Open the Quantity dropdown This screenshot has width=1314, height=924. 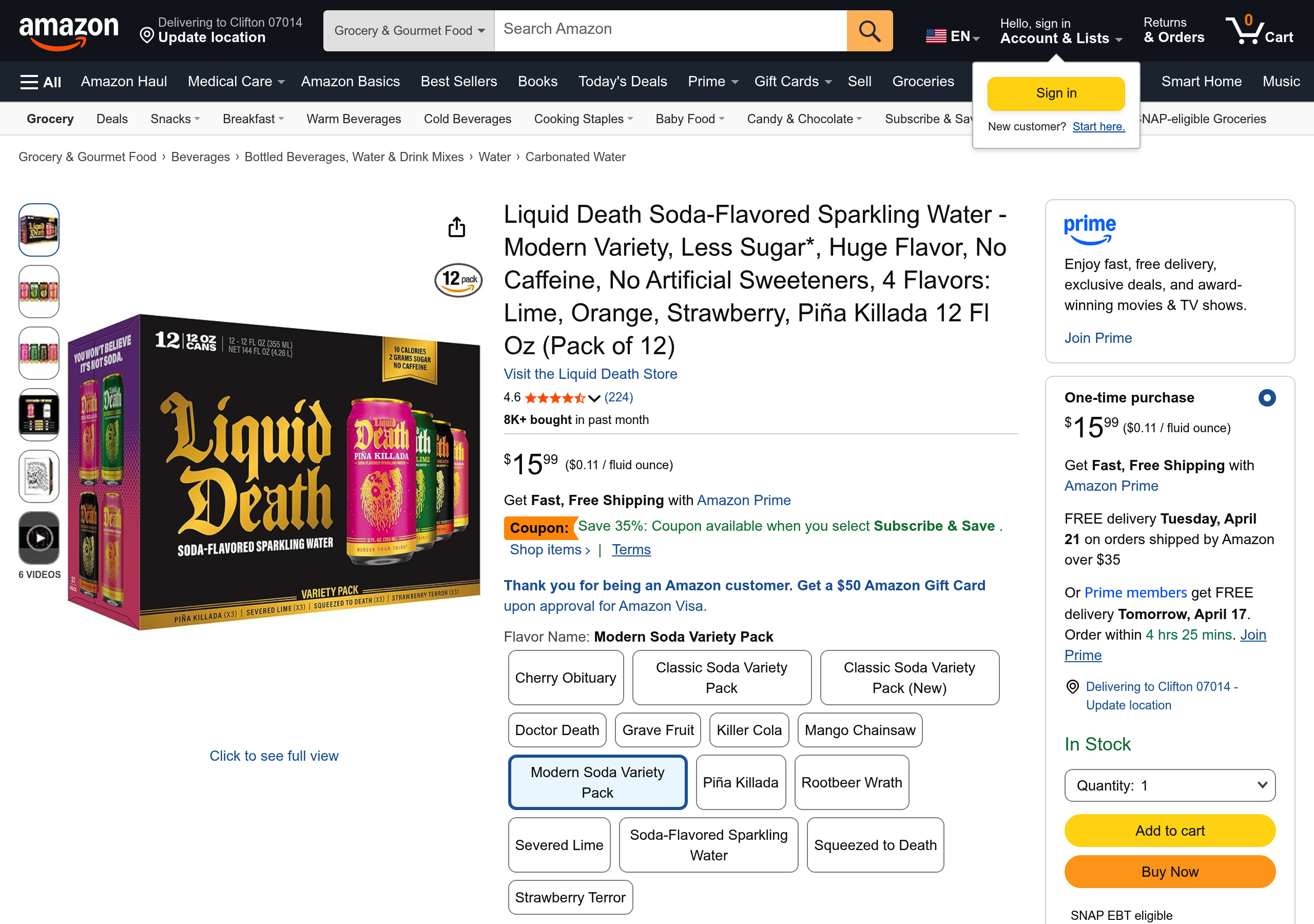point(1169,785)
